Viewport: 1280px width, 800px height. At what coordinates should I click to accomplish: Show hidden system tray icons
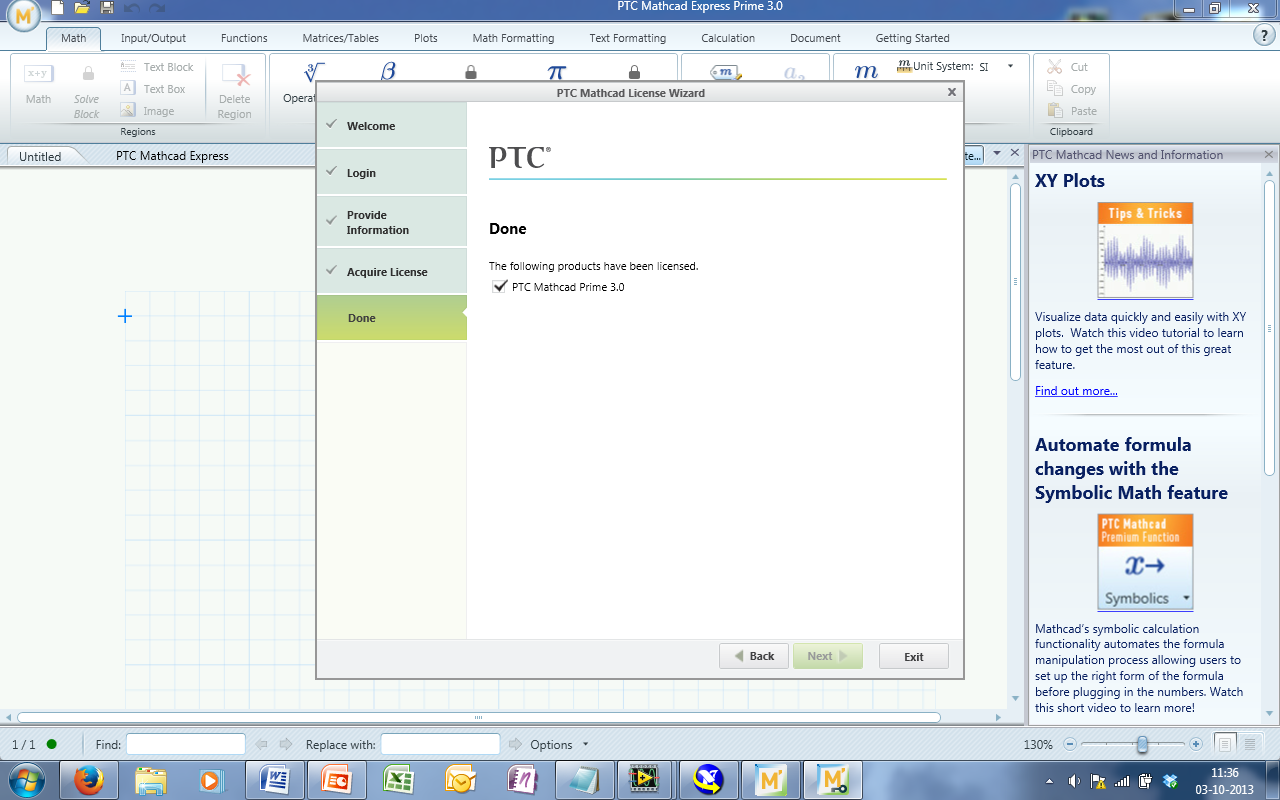[1049, 781]
